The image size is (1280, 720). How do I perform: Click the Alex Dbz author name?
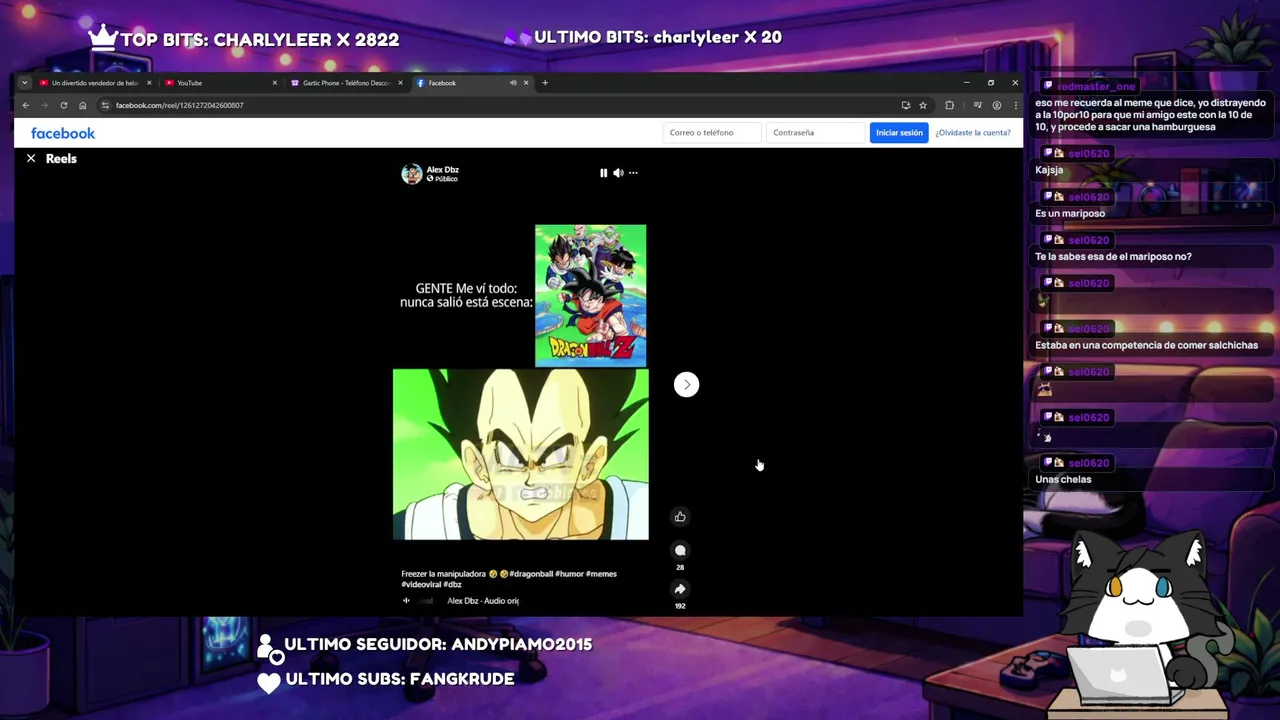[442, 170]
